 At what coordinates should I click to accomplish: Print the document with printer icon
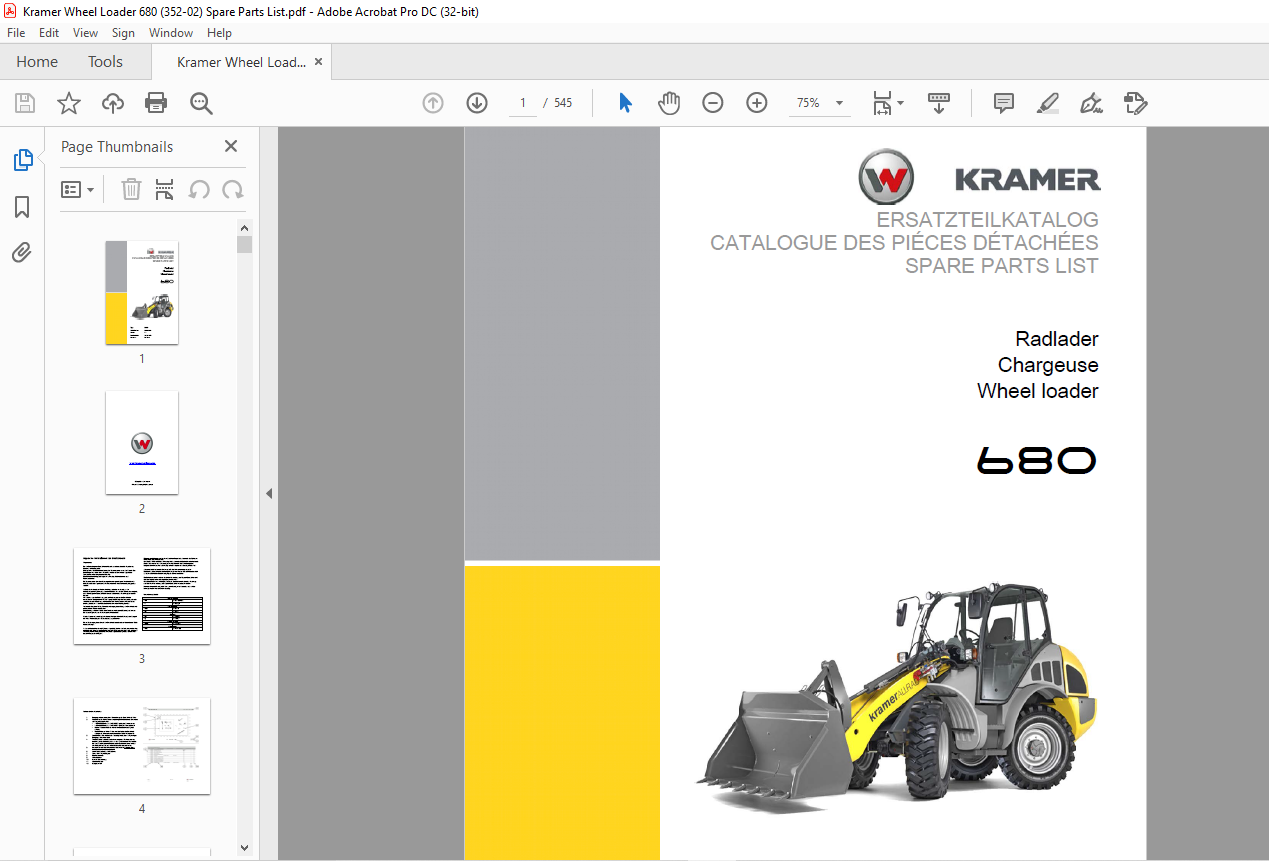156,103
